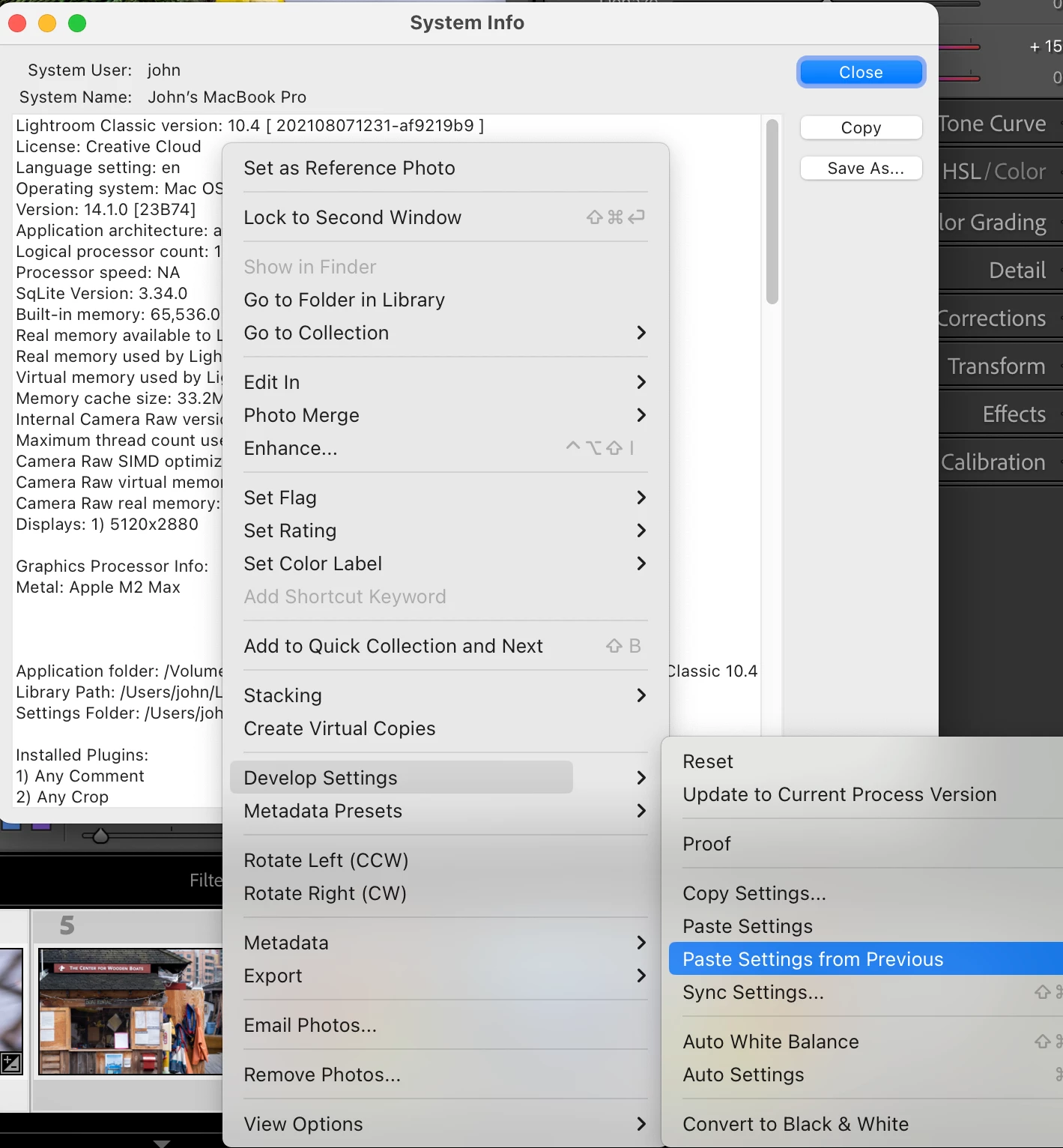This screenshot has width=1063, height=1148.
Task: Click the System Info text scrollbar
Action: point(772,212)
